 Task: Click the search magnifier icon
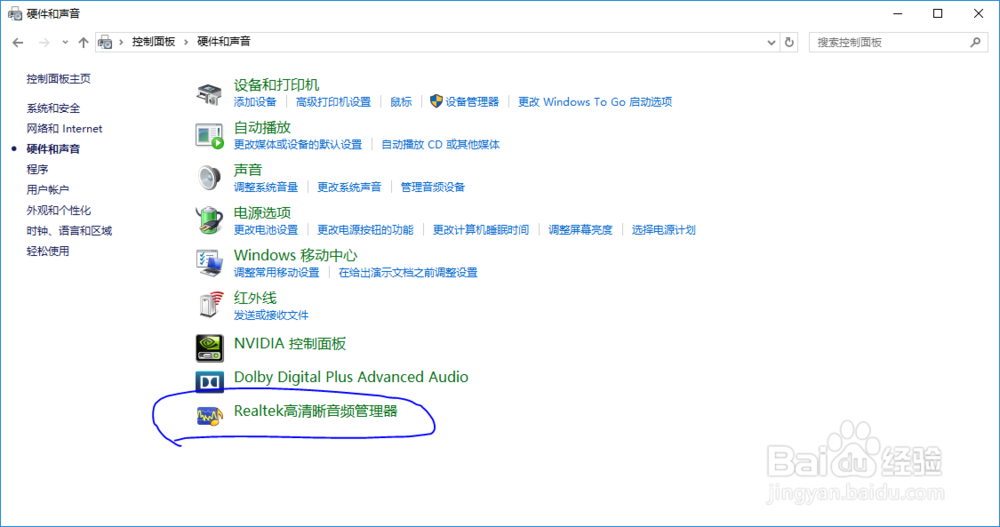(x=975, y=42)
